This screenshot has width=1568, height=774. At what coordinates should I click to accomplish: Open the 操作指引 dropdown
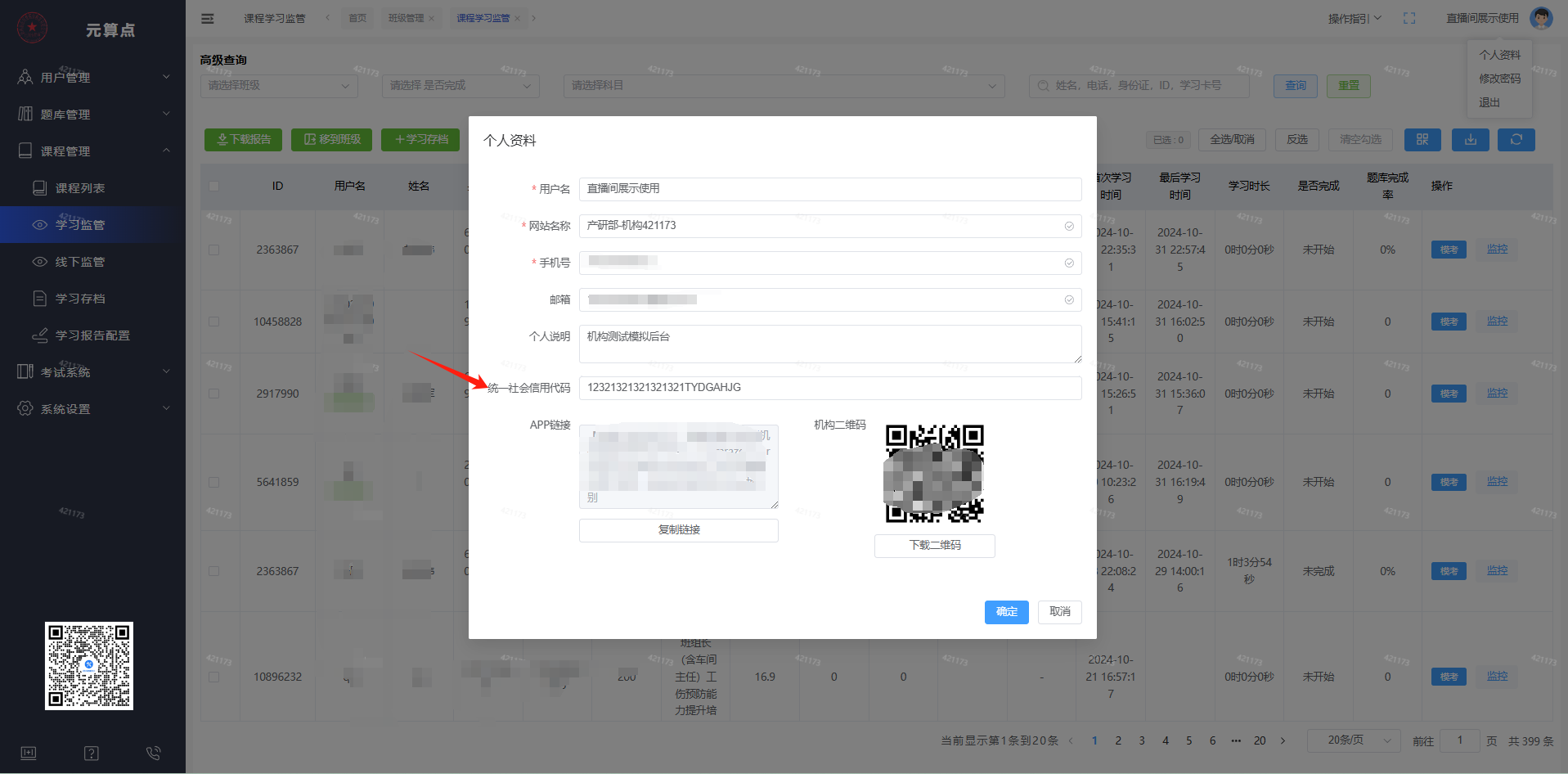(x=1355, y=18)
